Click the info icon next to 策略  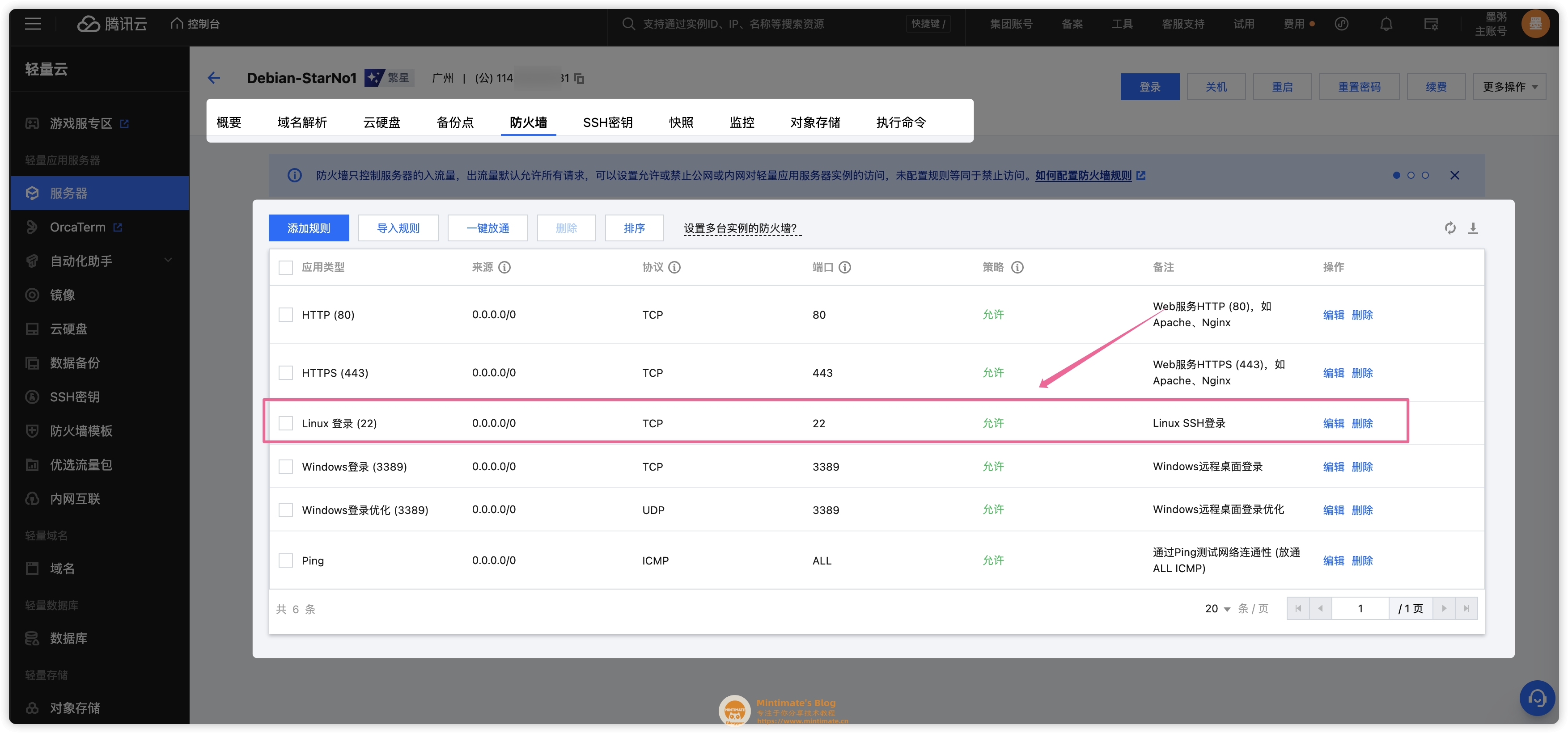click(x=1017, y=267)
